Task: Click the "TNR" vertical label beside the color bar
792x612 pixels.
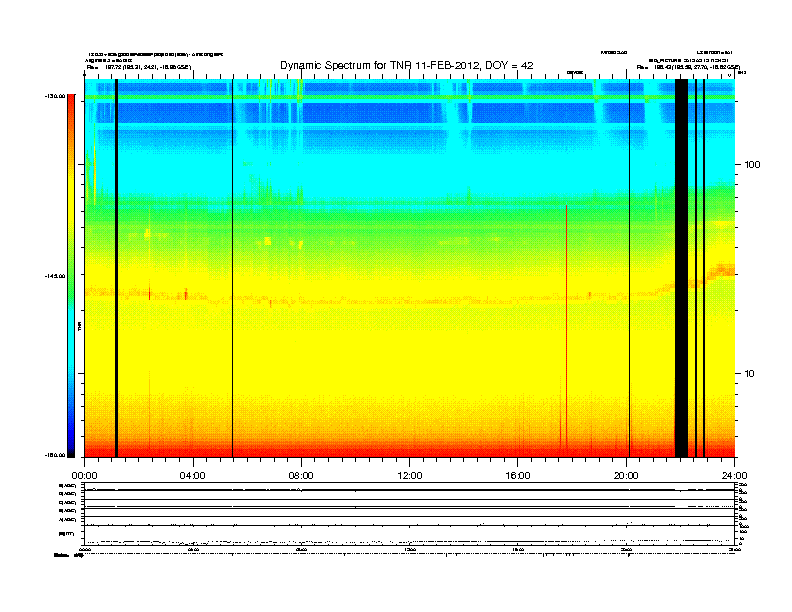Action: pos(79,327)
